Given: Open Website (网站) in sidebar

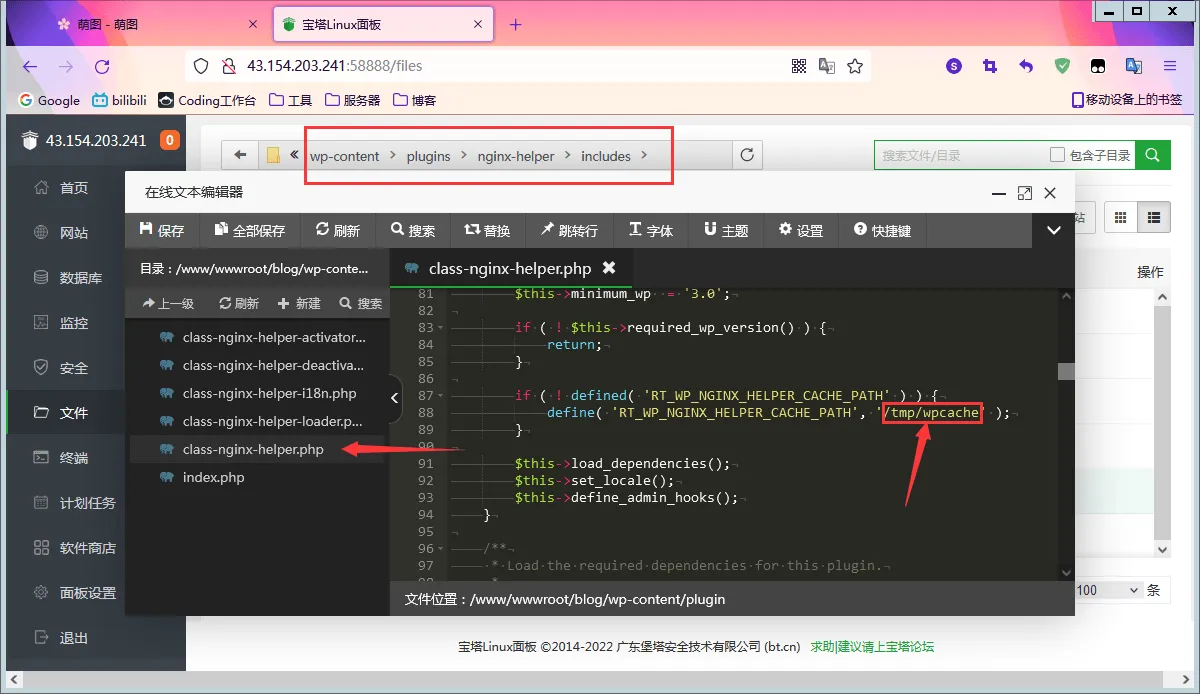Looking at the screenshot, I should [61, 232].
